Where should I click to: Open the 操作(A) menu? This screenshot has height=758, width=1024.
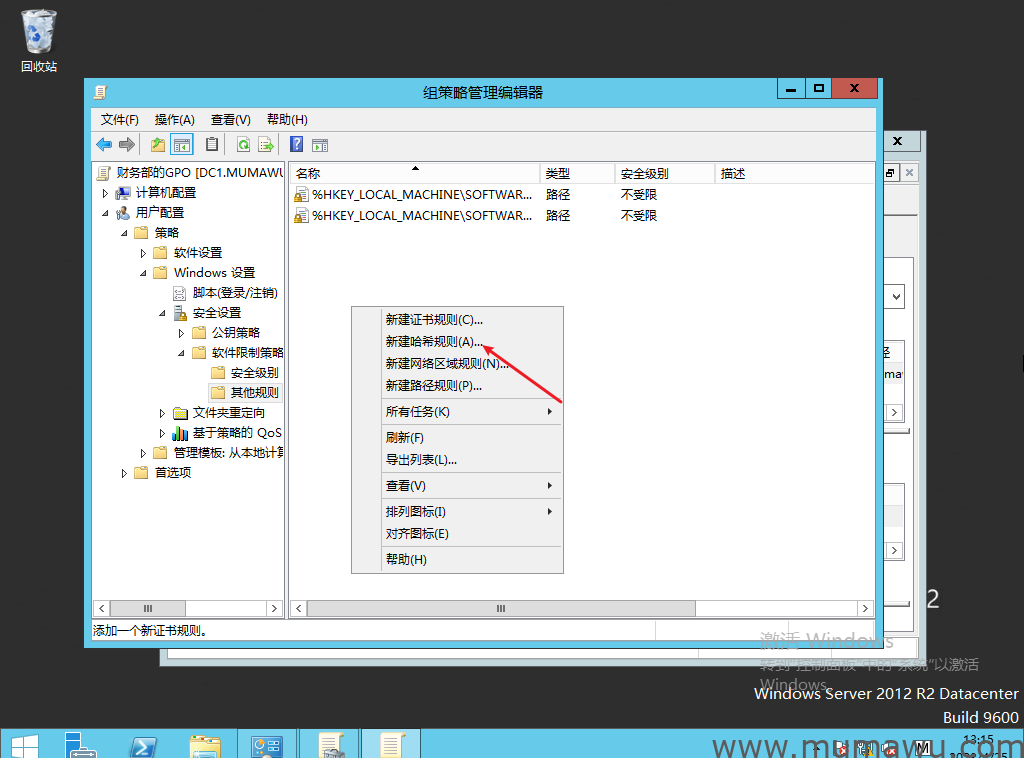pos(174,119)
